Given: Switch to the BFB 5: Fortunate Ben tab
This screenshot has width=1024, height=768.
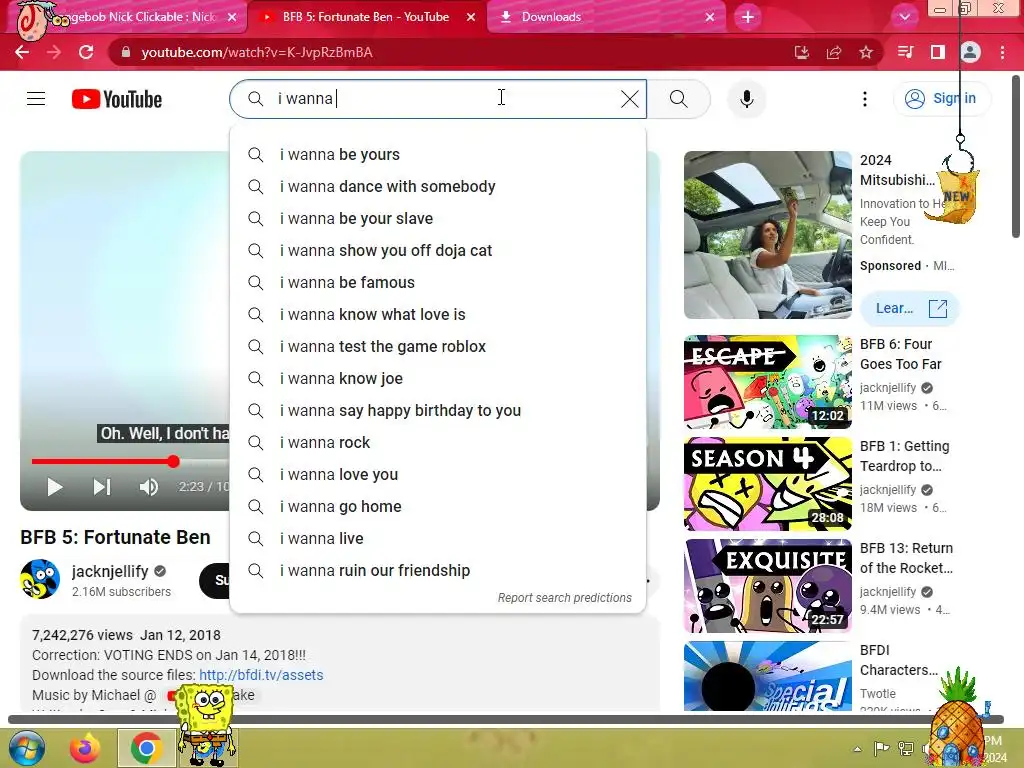Looking at the screenshot, I should 366,17.
